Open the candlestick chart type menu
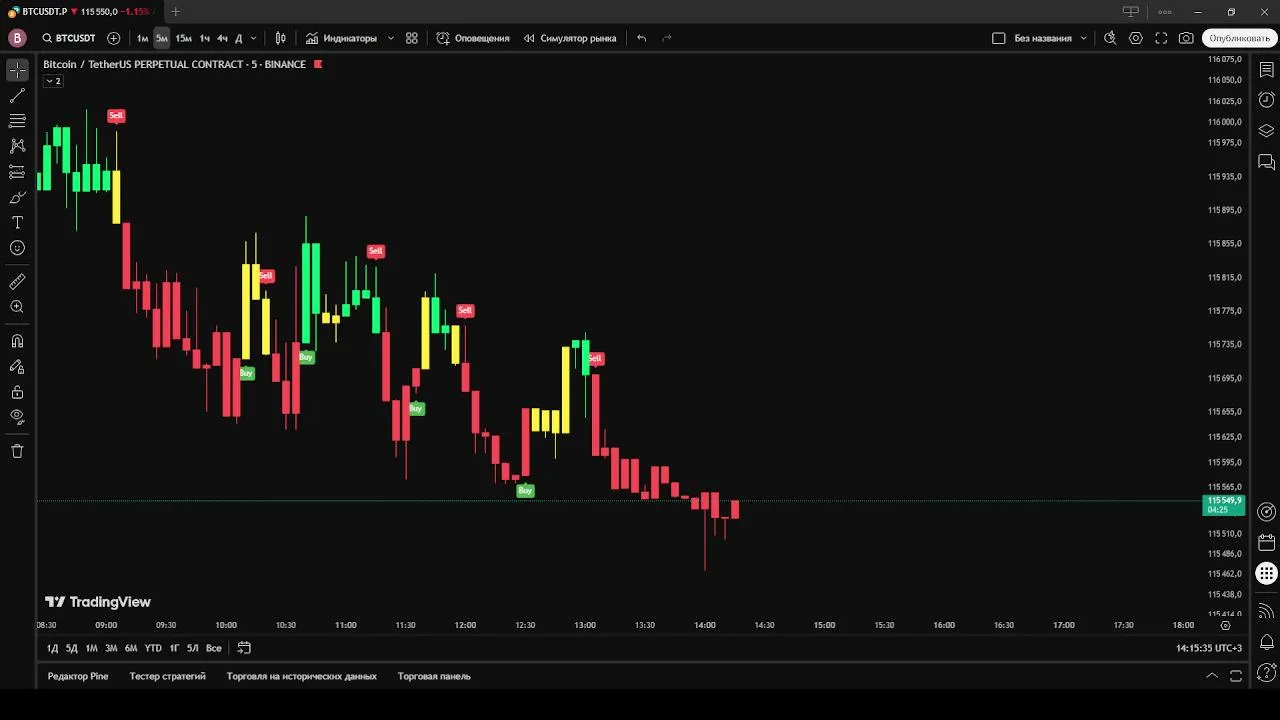This screenshot has height=720, width=1280. tap(281, 38)
